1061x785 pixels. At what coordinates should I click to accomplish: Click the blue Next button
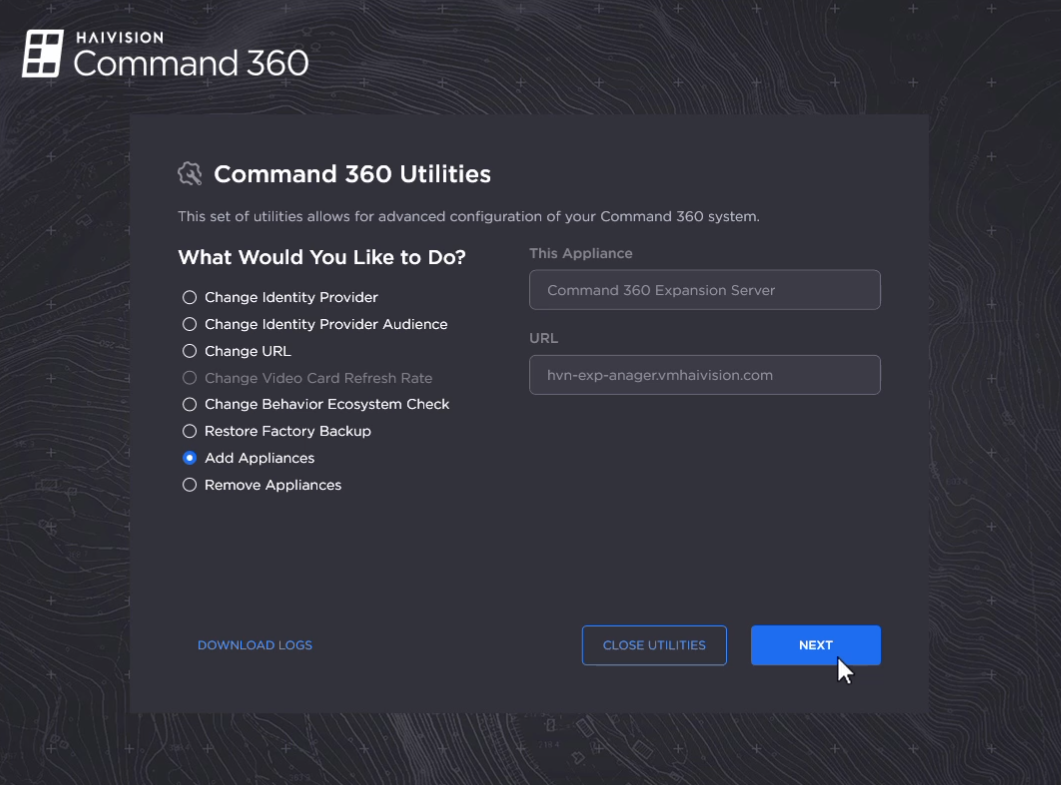click(x=815, y=645)
